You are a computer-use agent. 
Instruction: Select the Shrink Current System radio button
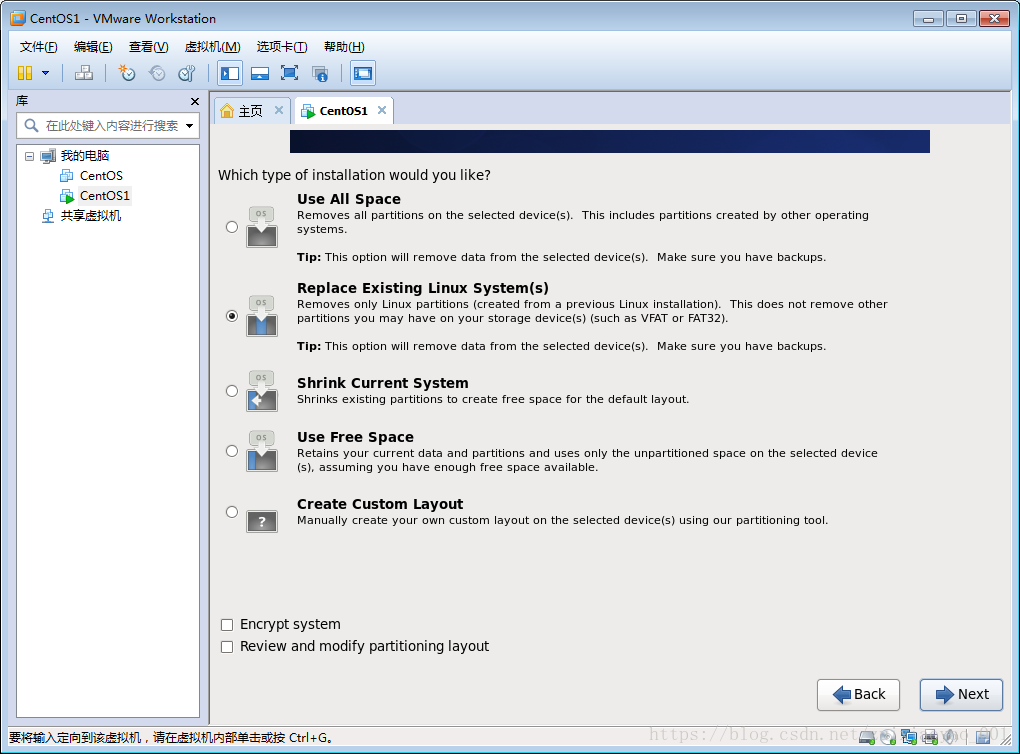point(232,391)
